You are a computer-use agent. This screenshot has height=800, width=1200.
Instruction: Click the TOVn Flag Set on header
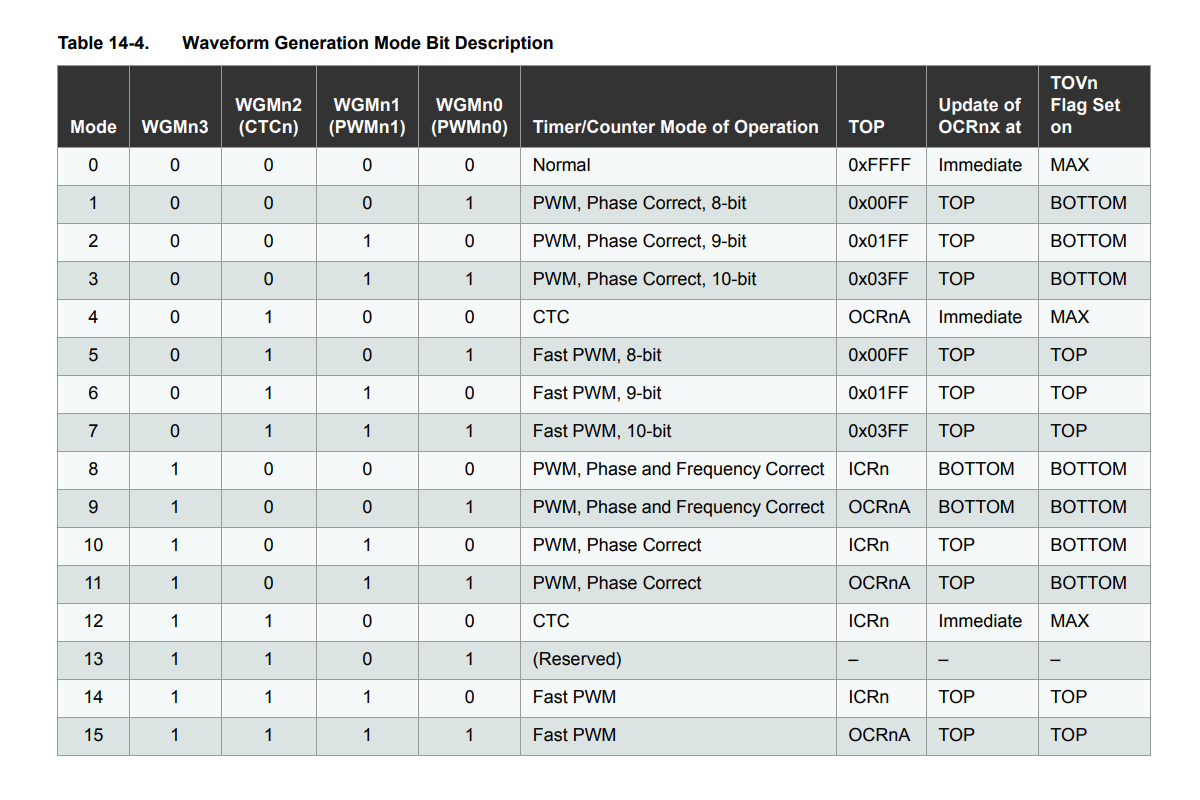point(1085,105)
